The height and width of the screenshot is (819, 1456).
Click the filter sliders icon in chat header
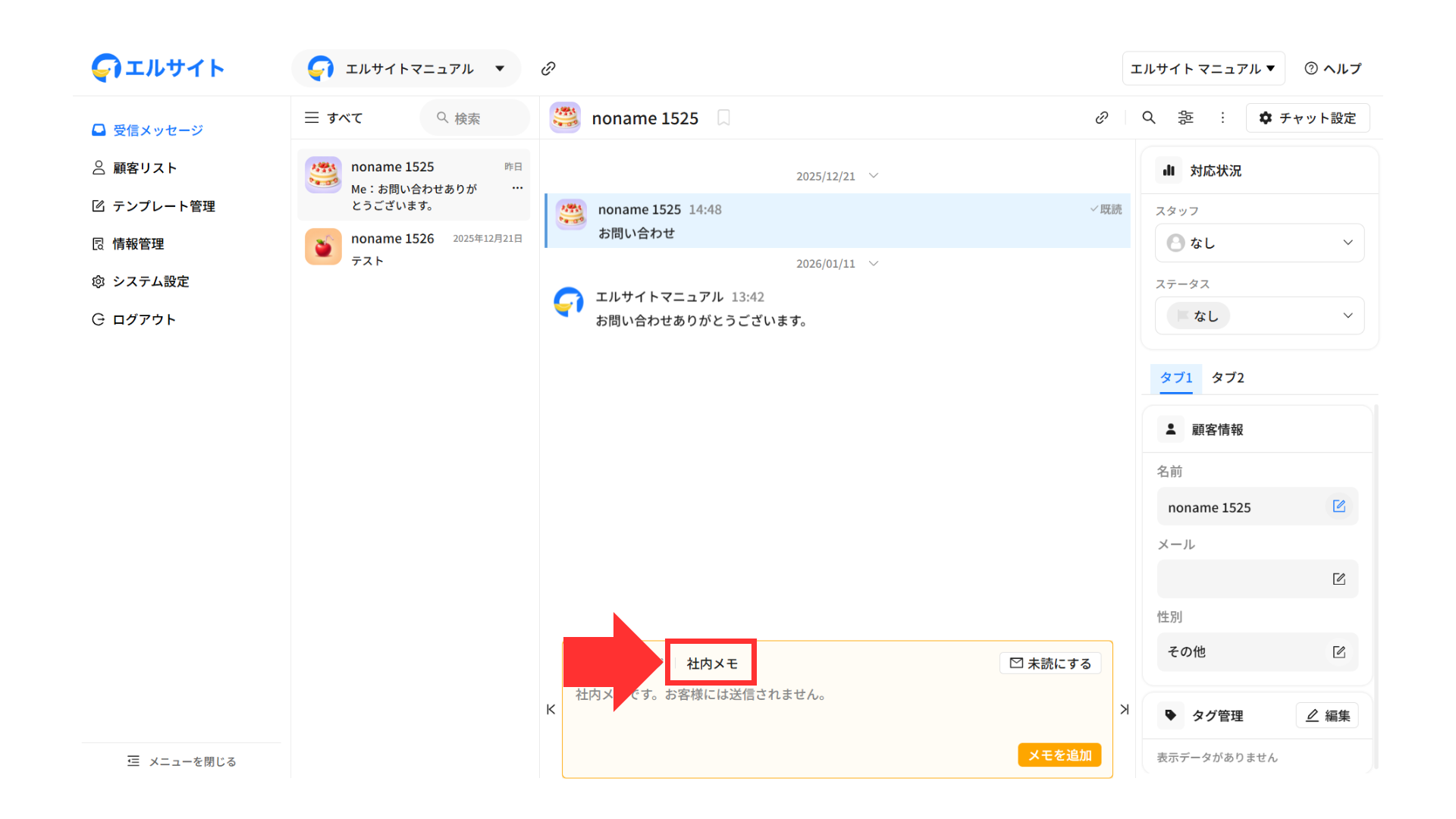[x=1185, y=118]
